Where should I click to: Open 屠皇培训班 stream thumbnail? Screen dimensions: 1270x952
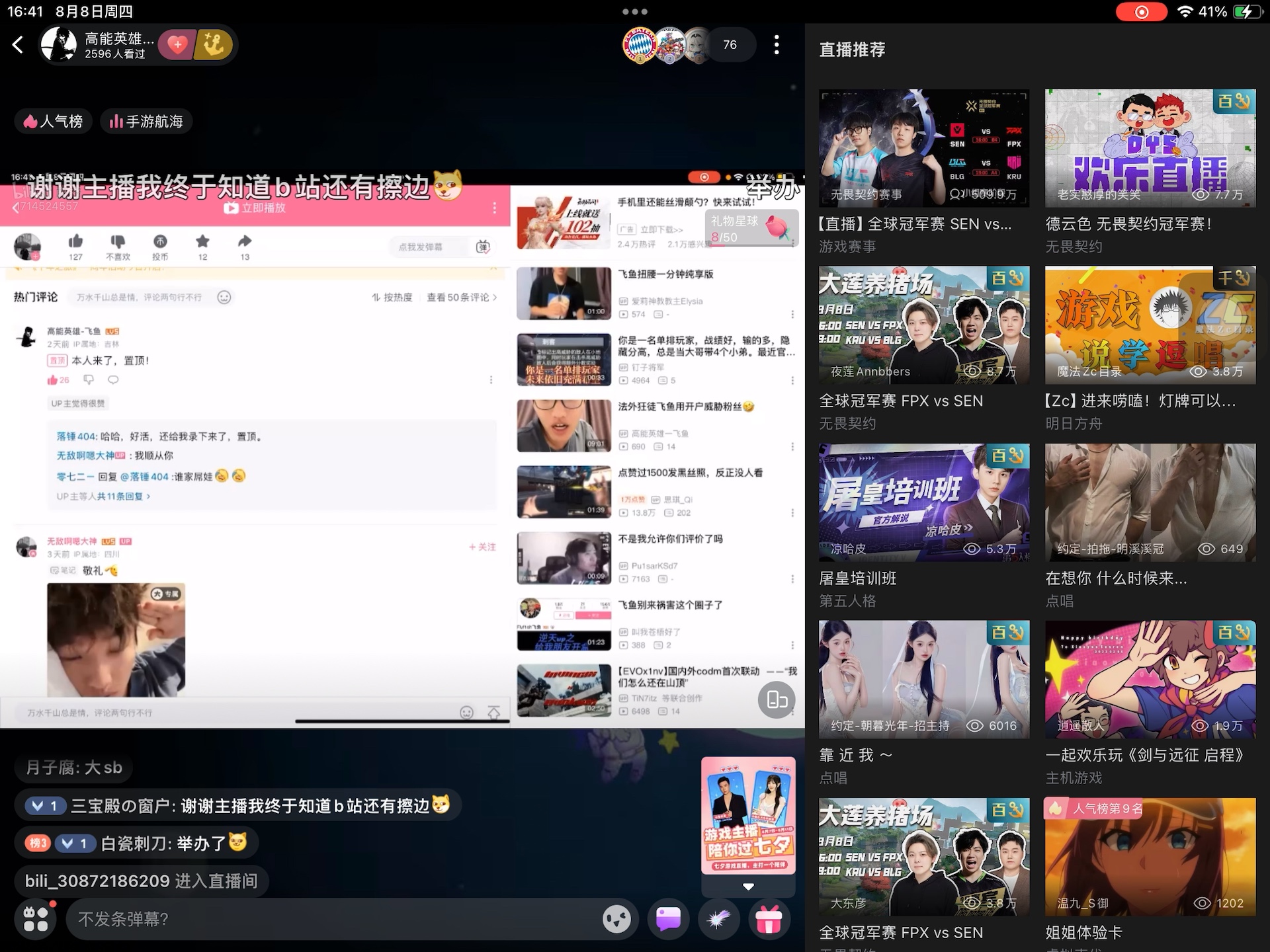924,502
